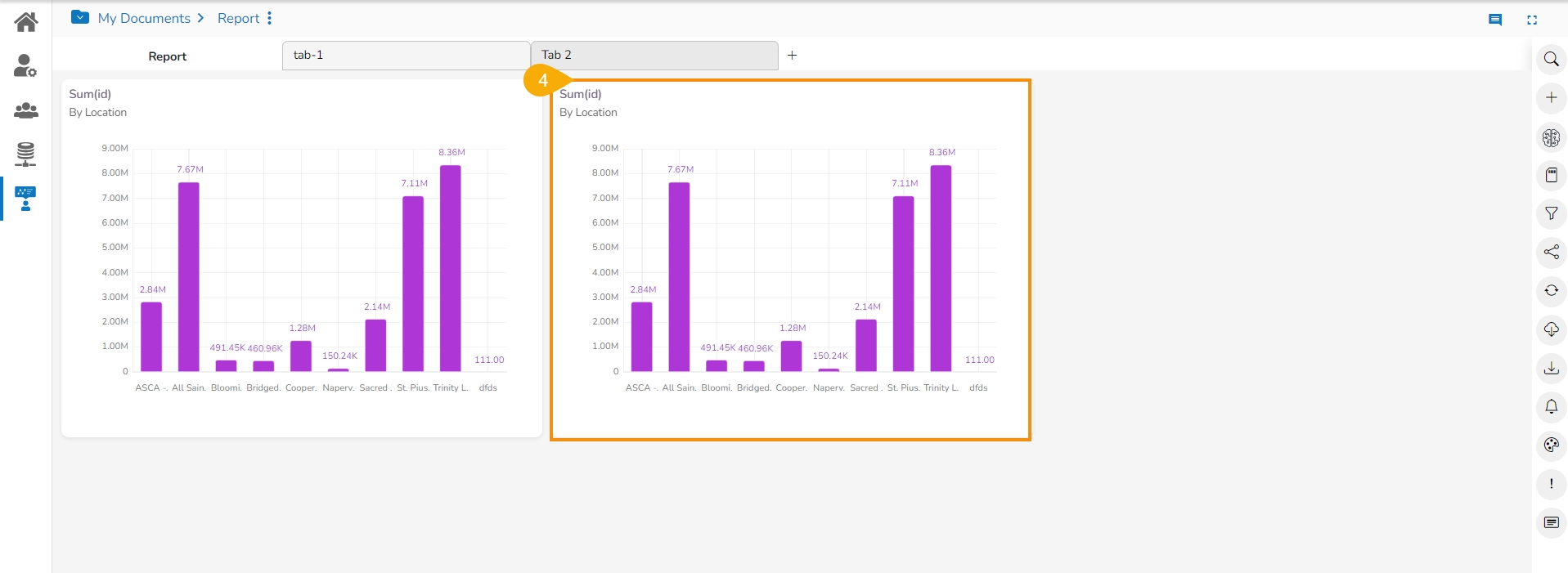
Task: Click By Location subtitle in right chart
Action: [589, 113]
